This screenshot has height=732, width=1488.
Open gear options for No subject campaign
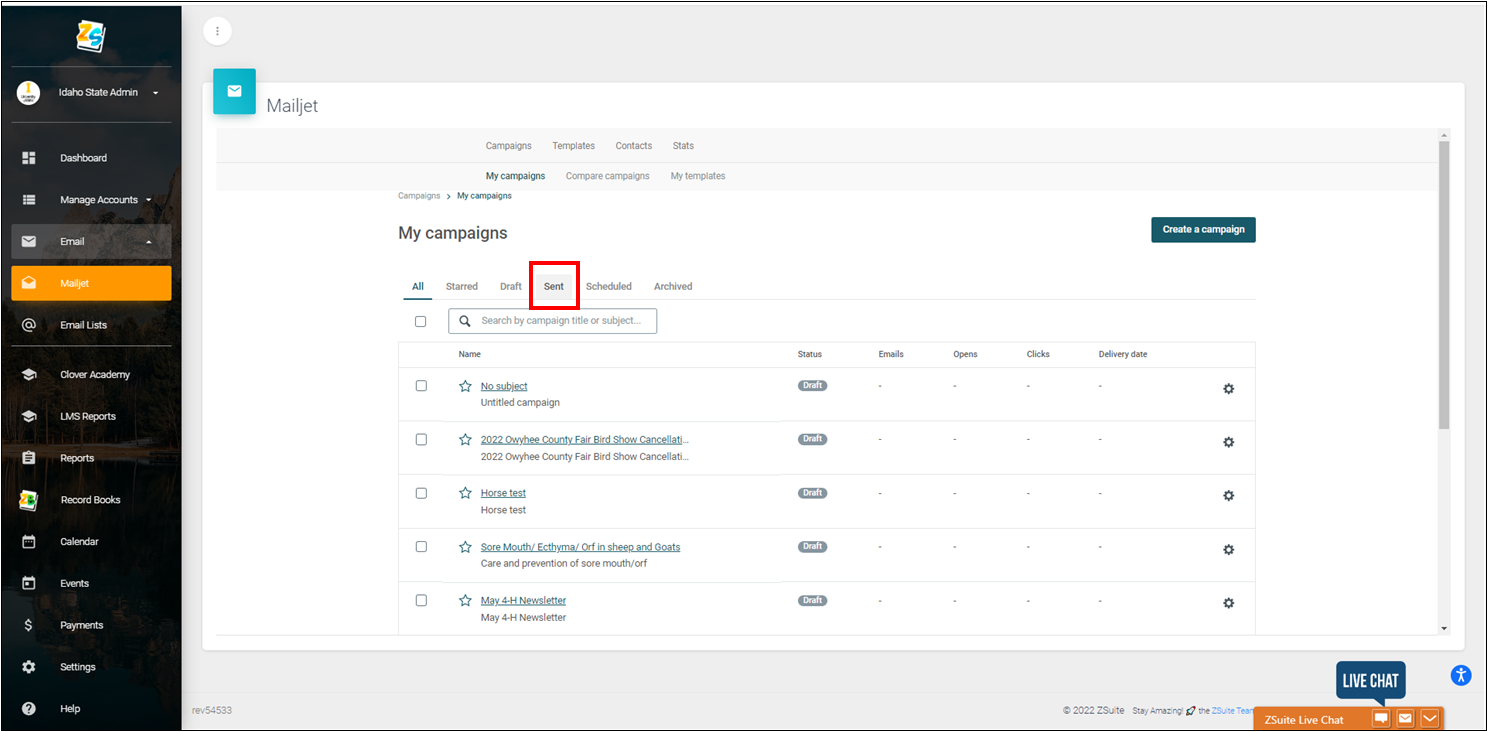(x=1229, y=389)
